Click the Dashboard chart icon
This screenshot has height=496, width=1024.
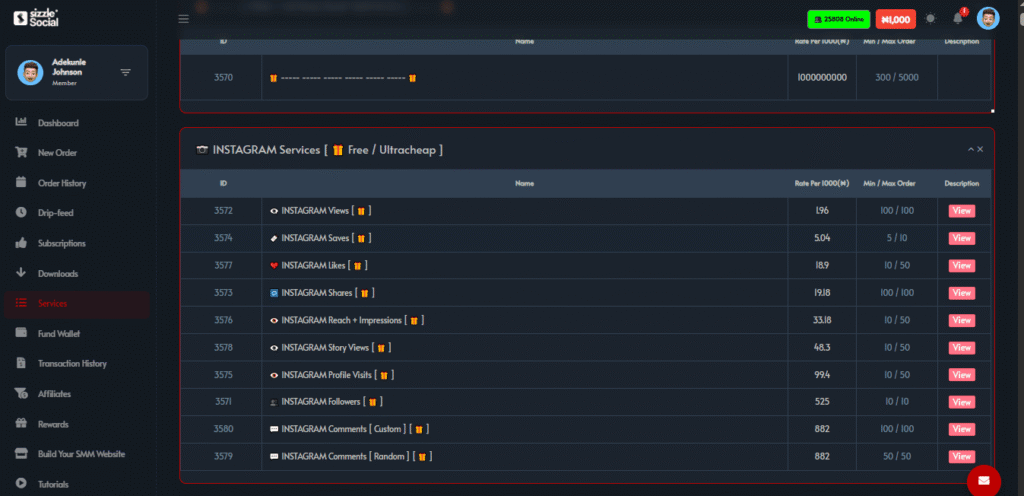[x=21, y=122]
